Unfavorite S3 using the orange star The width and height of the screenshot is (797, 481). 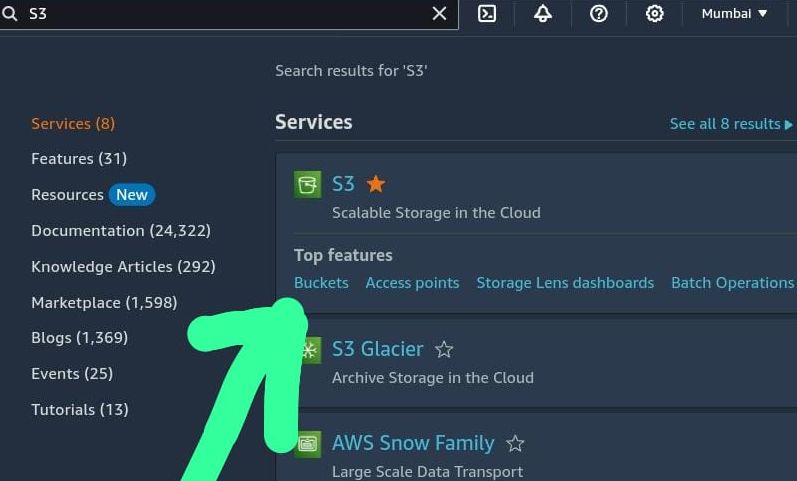click(x=376, y=184)
